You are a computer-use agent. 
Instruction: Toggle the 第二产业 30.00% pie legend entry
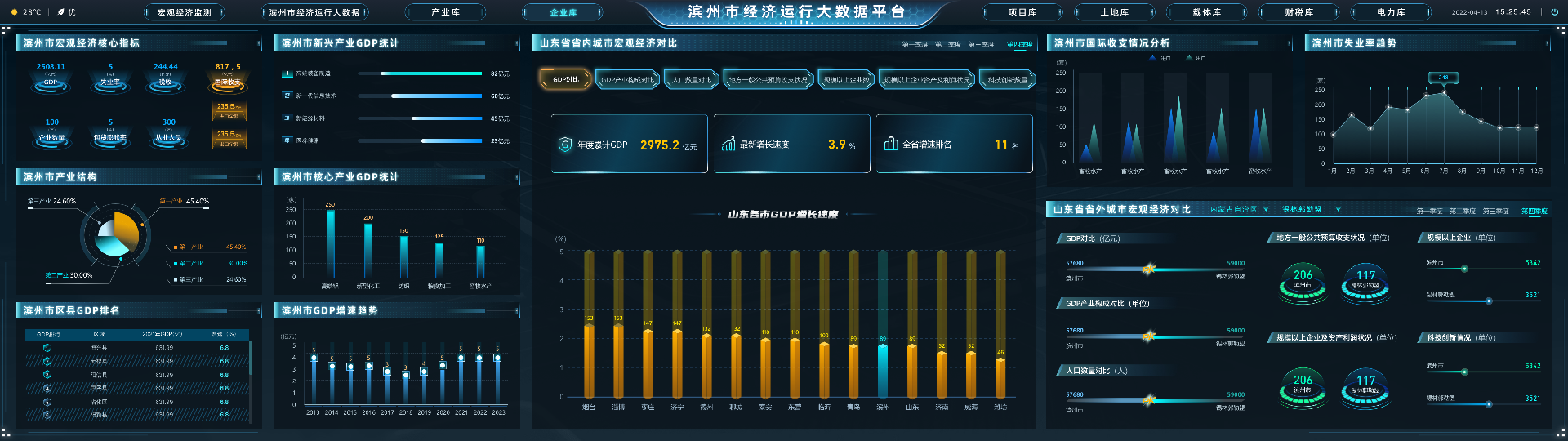click(x=210, y=263)
